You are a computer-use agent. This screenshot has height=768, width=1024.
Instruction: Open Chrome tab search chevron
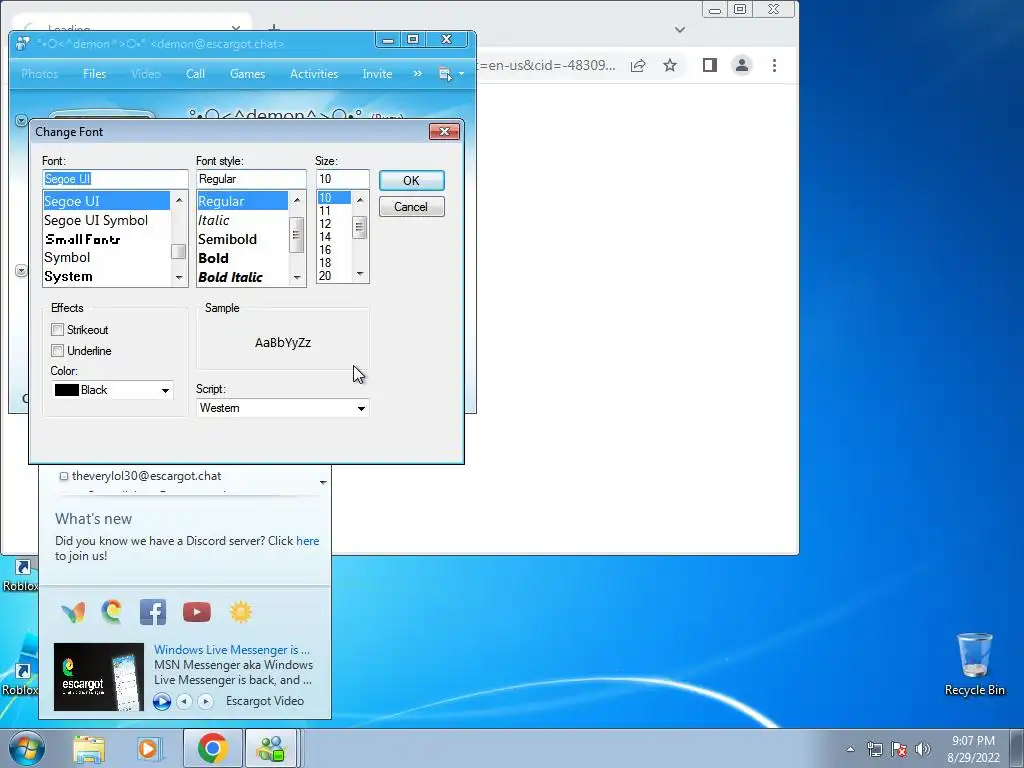(680, 29)
